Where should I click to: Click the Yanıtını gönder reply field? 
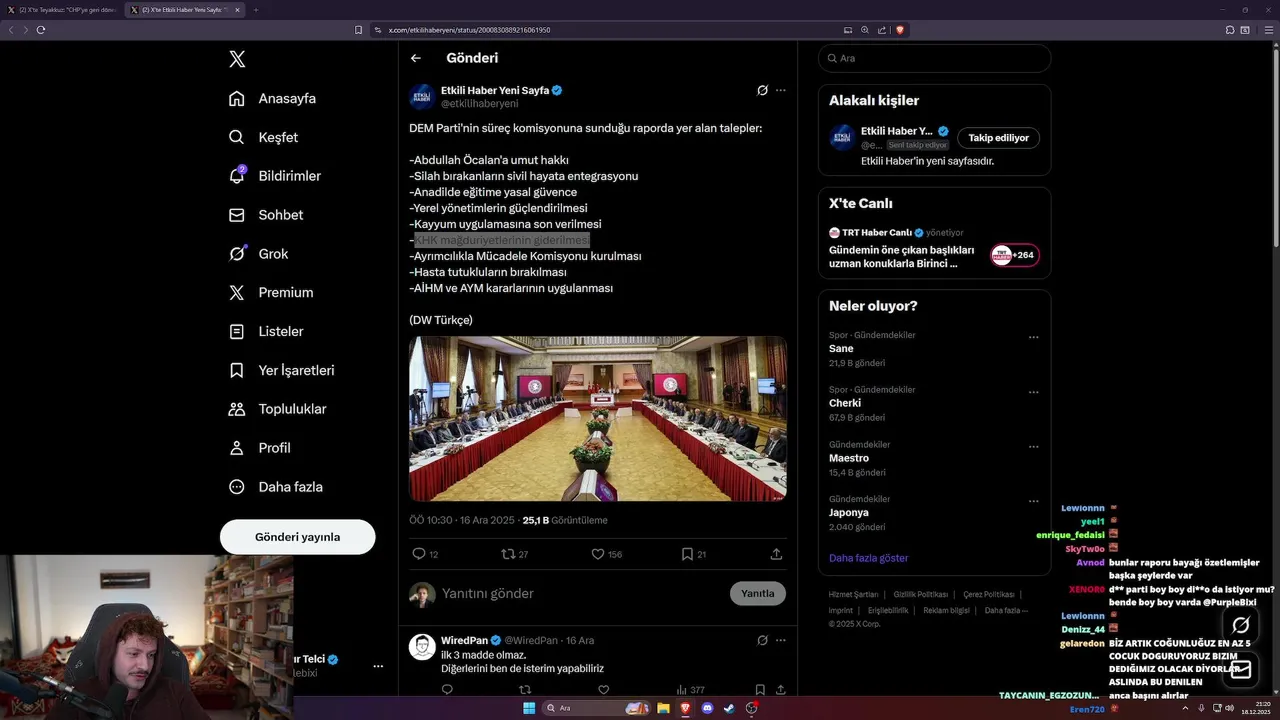tap(580, 593)
